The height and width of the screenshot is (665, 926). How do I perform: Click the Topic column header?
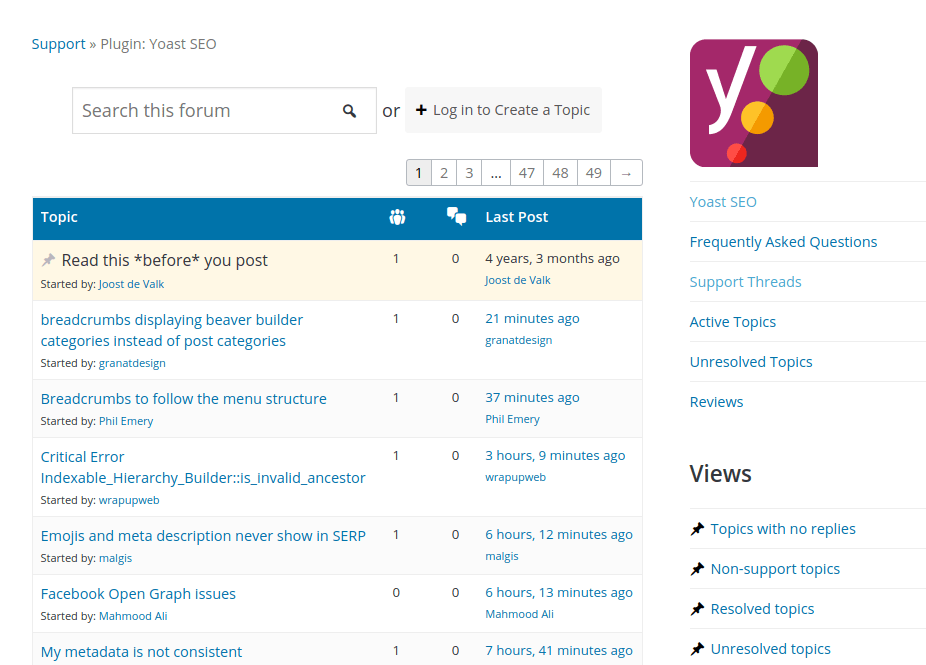pos(59,217)
